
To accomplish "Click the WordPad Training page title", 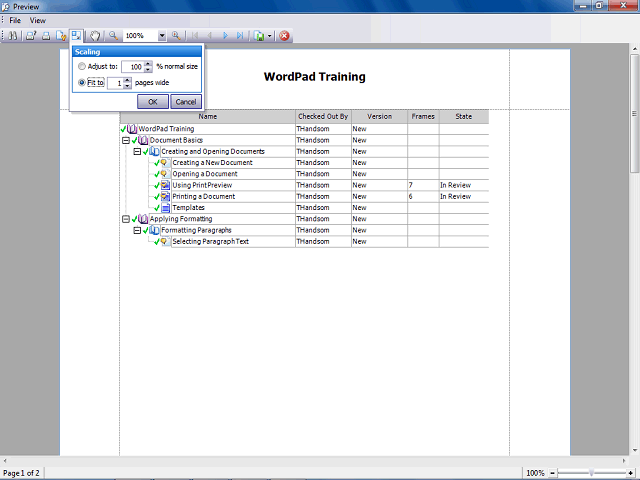I will [x=315, y=77].
